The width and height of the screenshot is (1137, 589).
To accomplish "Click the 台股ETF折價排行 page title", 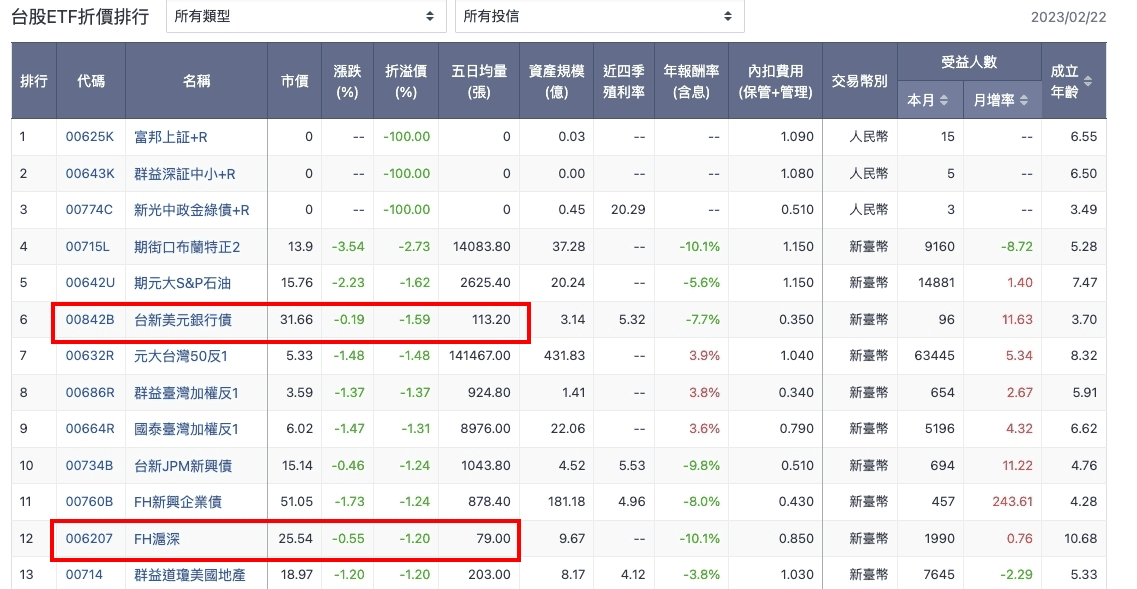I will [x=80, y=16].
